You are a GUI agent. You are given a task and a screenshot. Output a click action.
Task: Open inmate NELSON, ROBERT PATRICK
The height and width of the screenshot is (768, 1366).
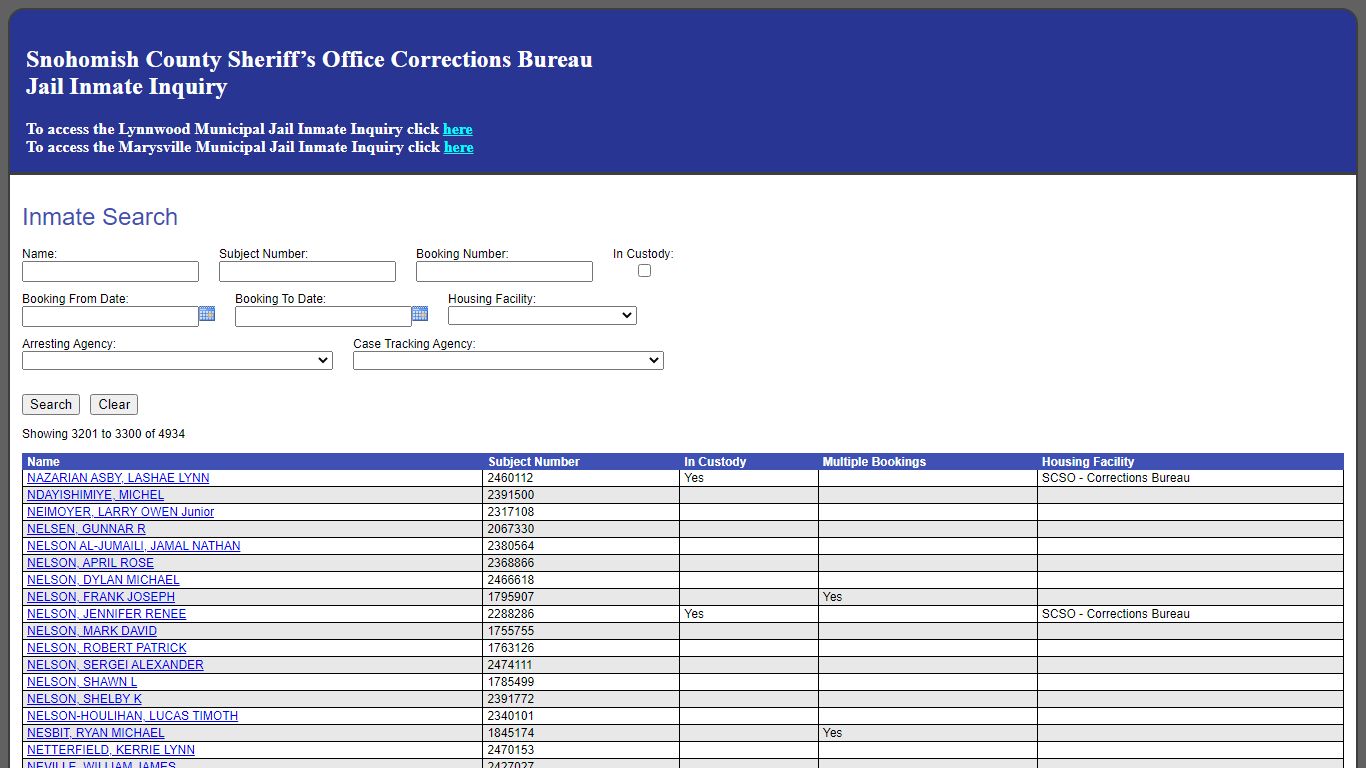[x=106, y=648]
